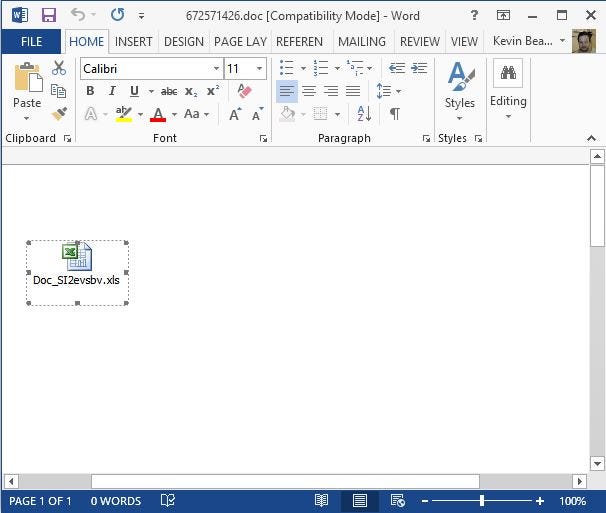
Task: Open the font size 11 dropdown
Action: click(259, 68)
